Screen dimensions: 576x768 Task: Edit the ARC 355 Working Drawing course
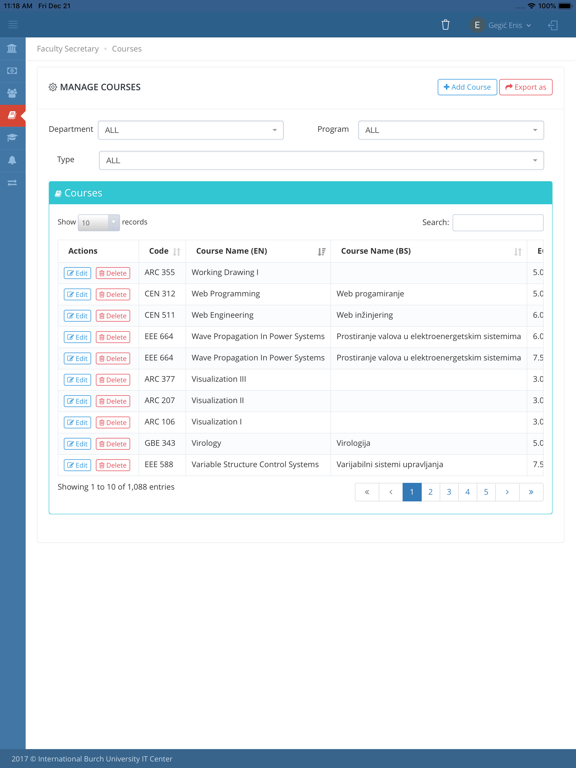[x=77, y=273]
